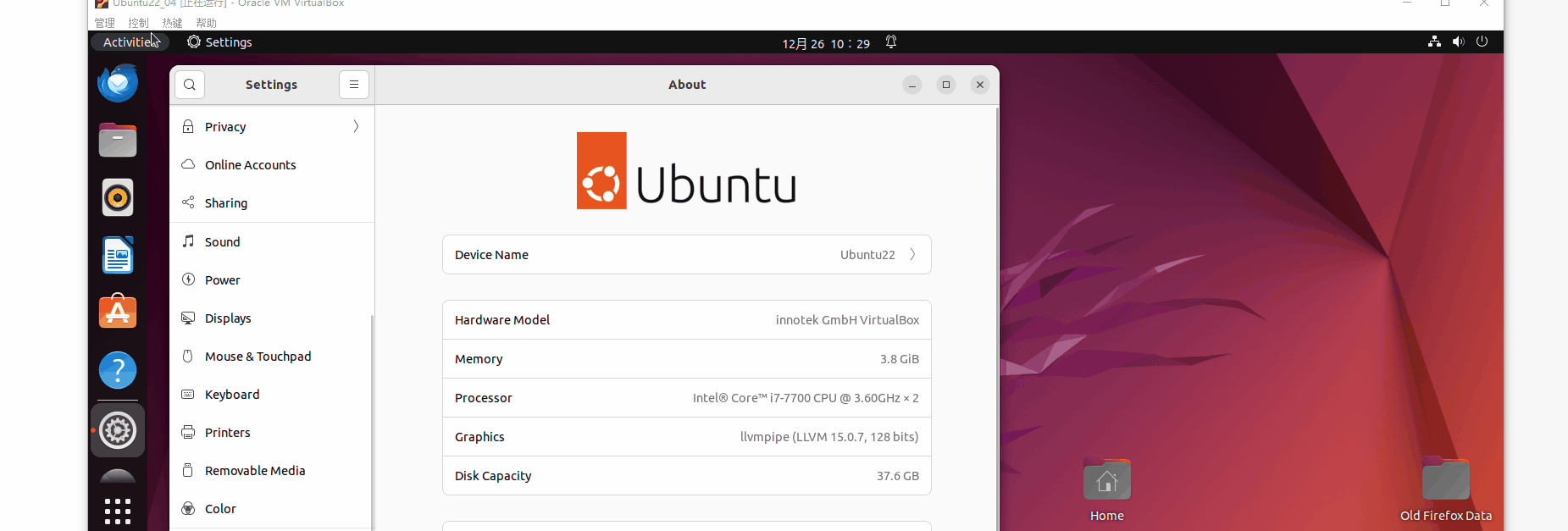The width and height of the screenshot is (1568, 531).
Task: Click the Disk Capacity 37.6 GB value
Action: pyautogui.click(x=898, y=476)
